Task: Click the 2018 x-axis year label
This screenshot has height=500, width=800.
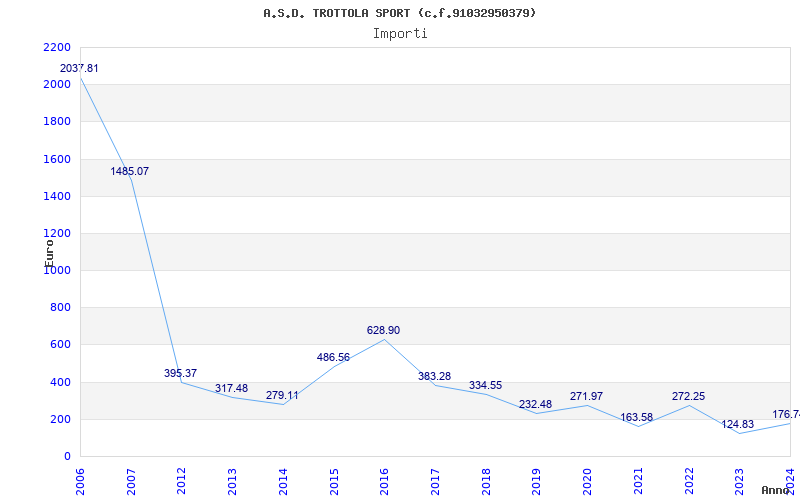Action: coord(486,482)
